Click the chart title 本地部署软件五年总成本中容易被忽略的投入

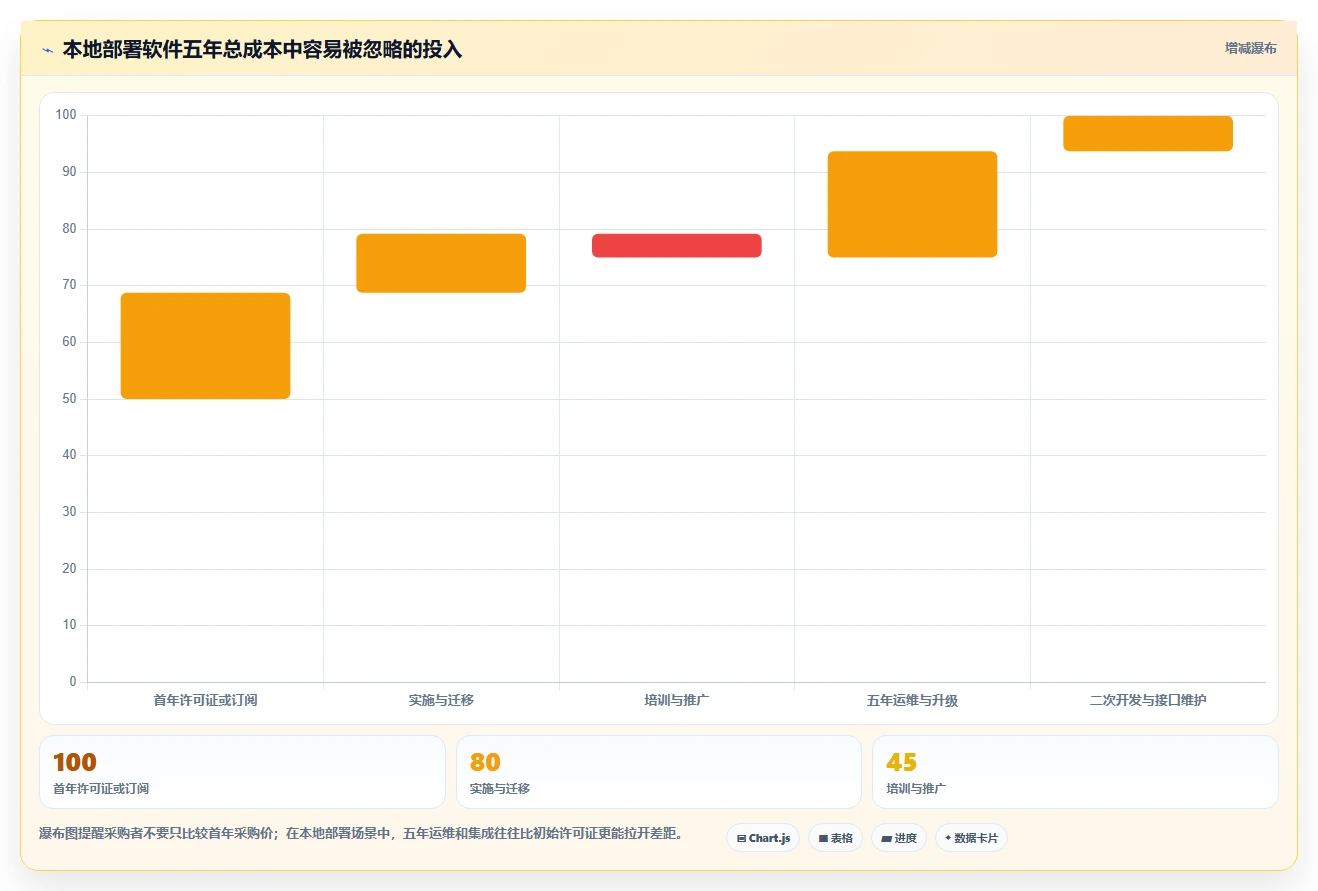[x=262, y=49]
